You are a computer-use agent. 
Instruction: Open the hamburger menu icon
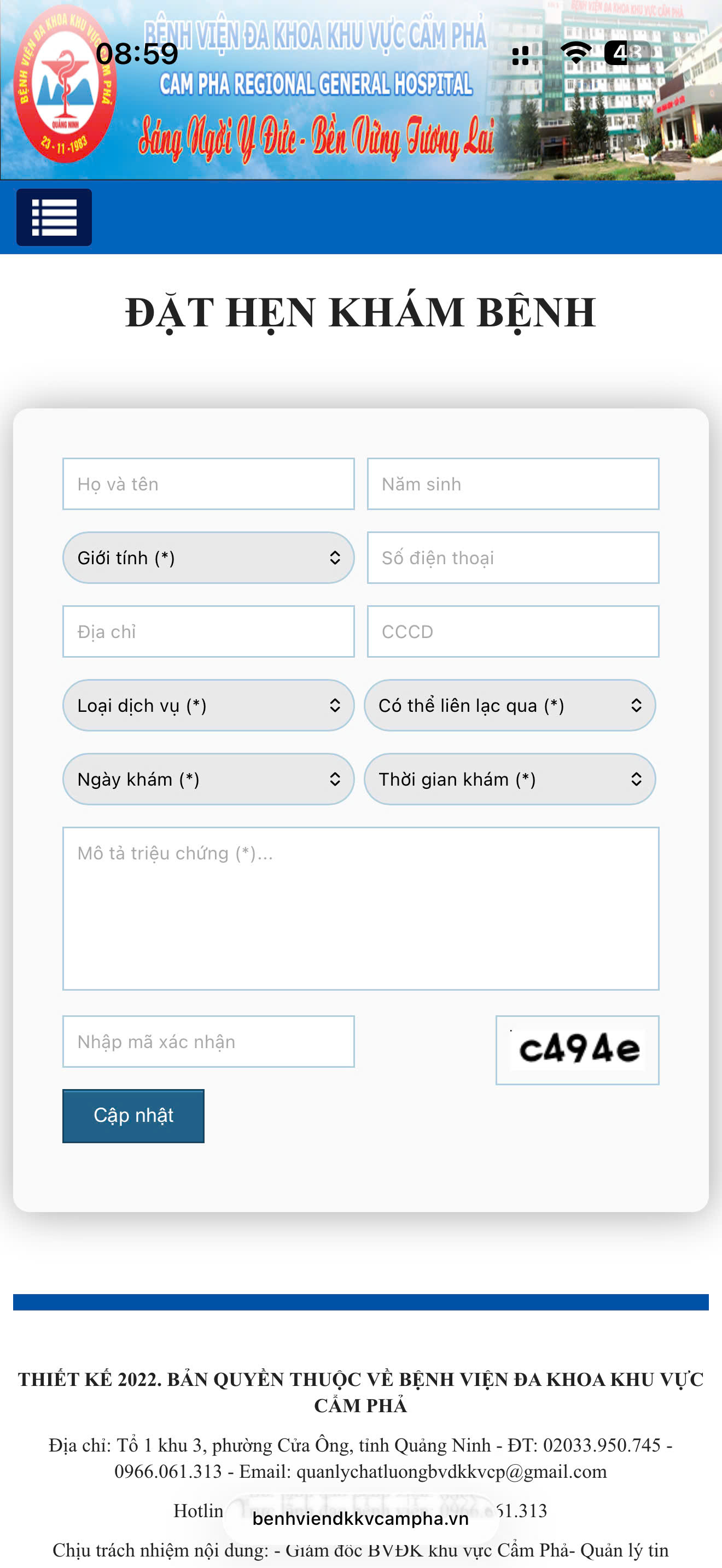coord(54,217)
